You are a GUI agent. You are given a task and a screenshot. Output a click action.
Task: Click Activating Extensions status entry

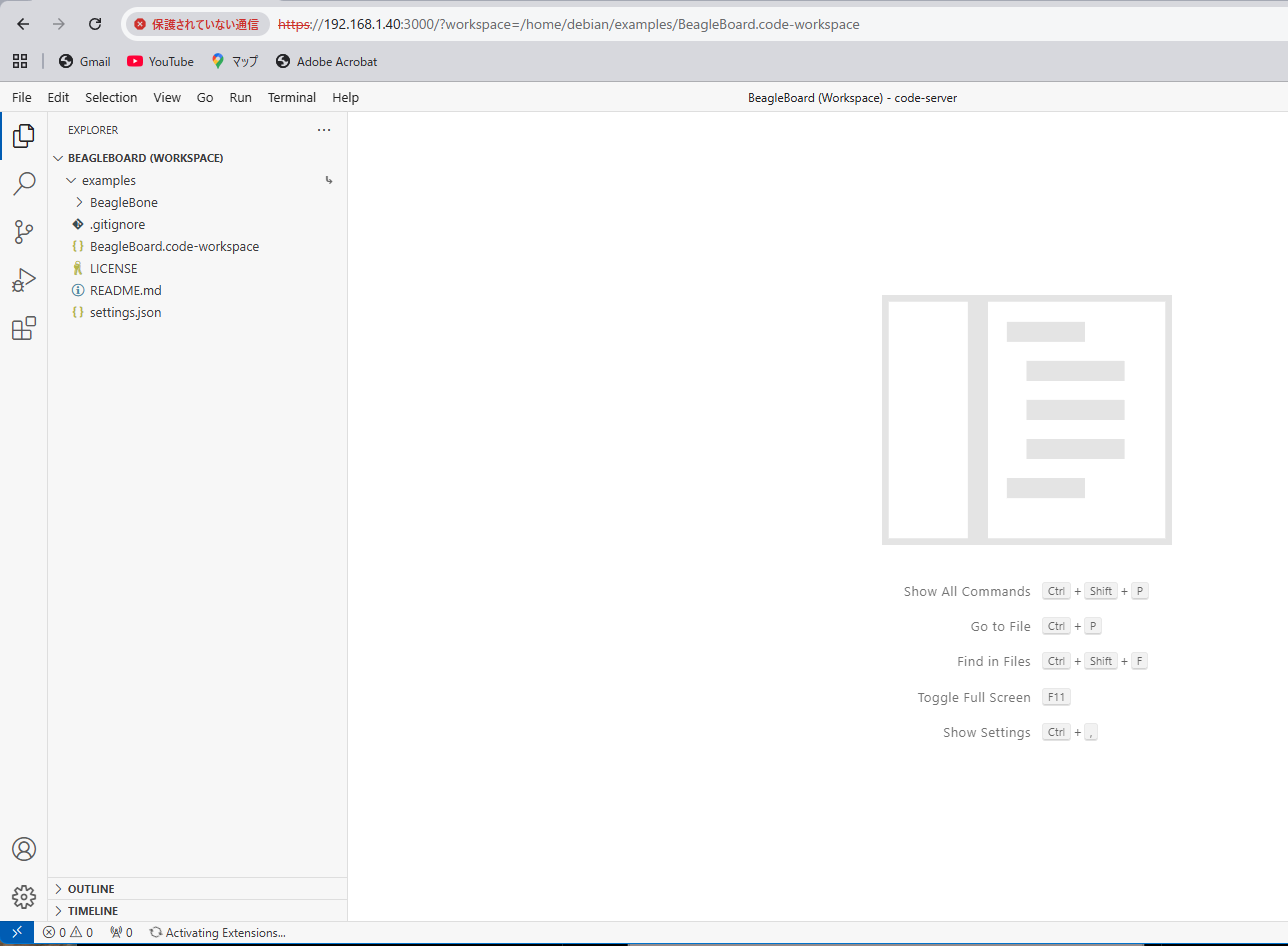pyautogui.click(x=217, y=932)
